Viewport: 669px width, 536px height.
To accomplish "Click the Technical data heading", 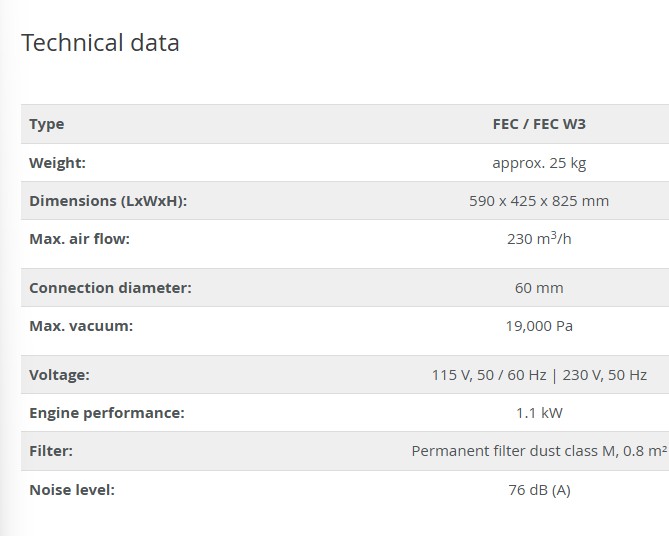I will (x=100, y=43).
